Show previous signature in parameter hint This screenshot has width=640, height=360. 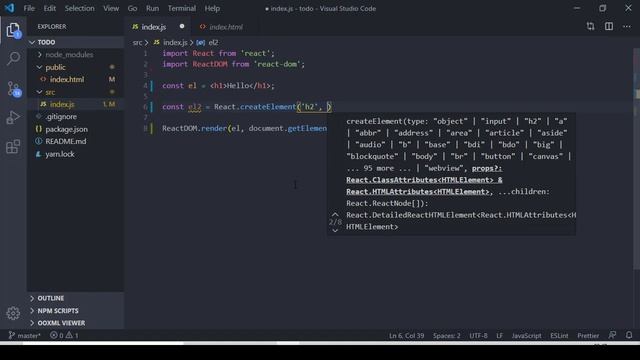335,214
